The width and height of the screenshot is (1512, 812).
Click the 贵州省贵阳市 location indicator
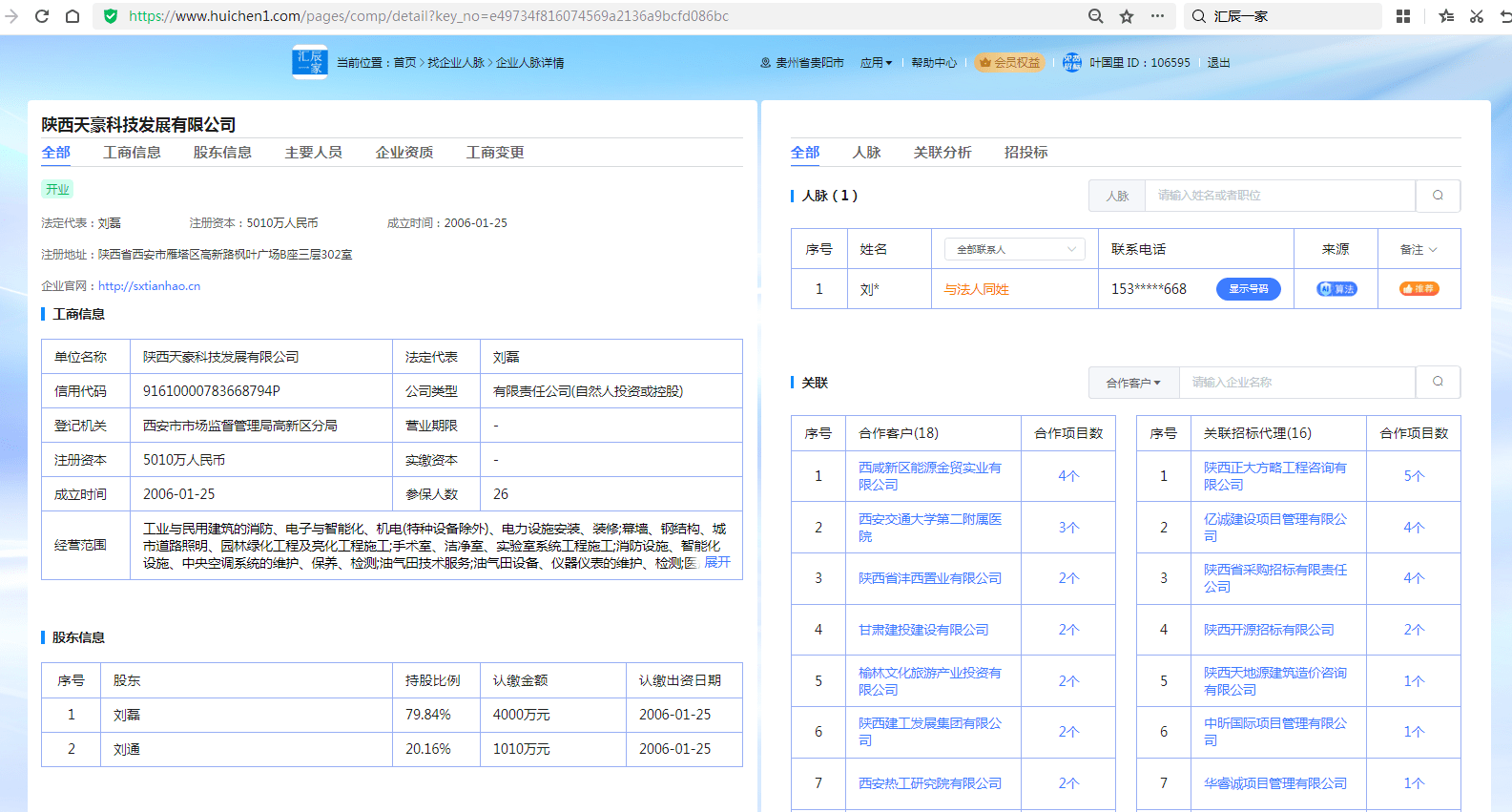click(801, 63)
